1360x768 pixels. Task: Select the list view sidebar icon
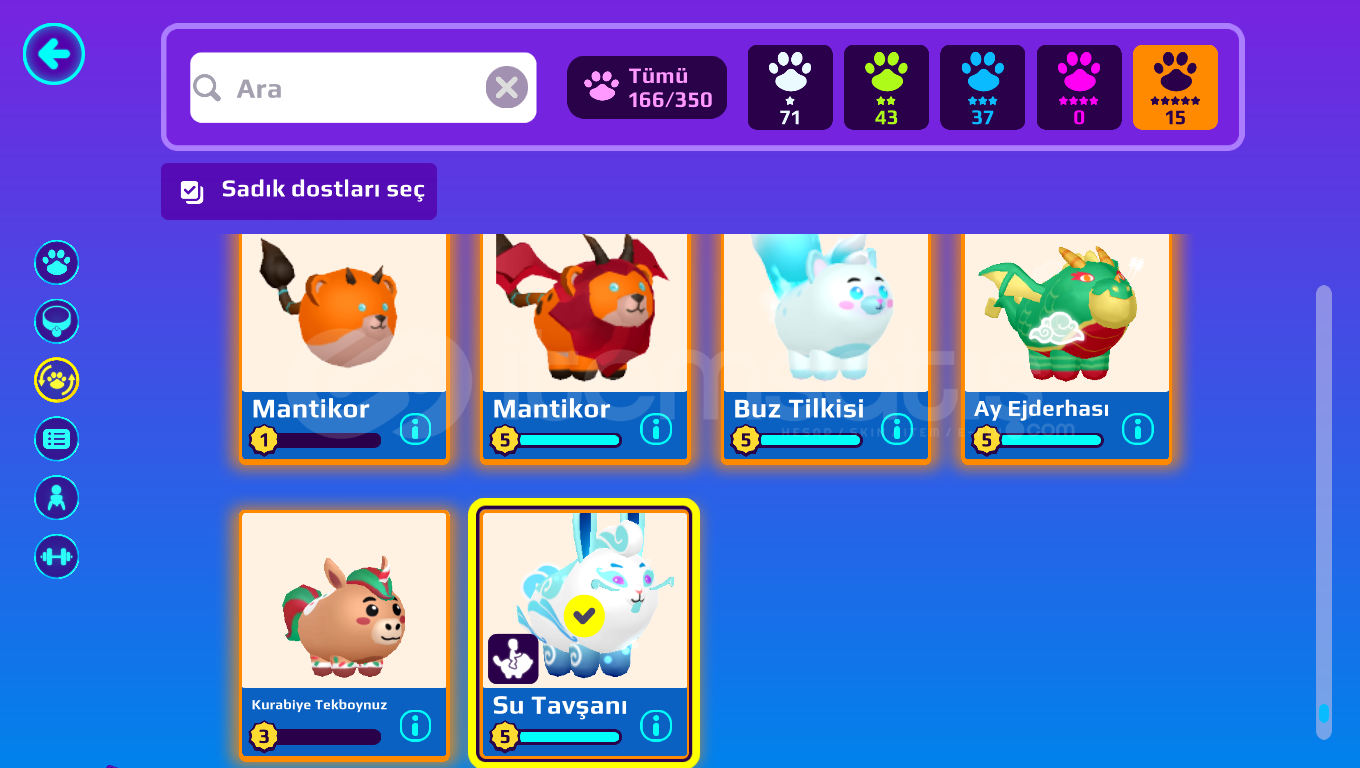(57, 439)
